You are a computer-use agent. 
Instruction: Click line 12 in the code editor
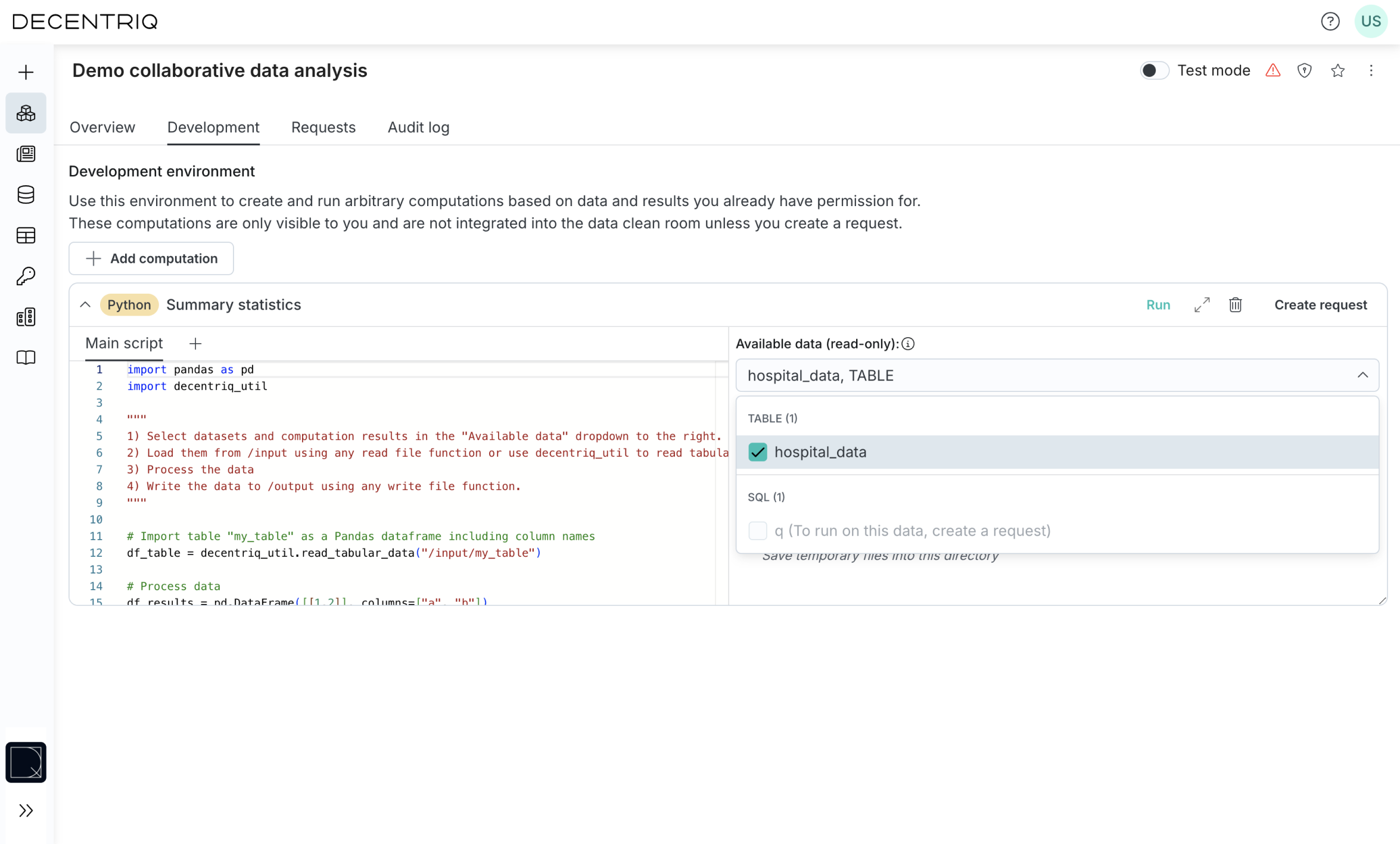pos(334,553)
